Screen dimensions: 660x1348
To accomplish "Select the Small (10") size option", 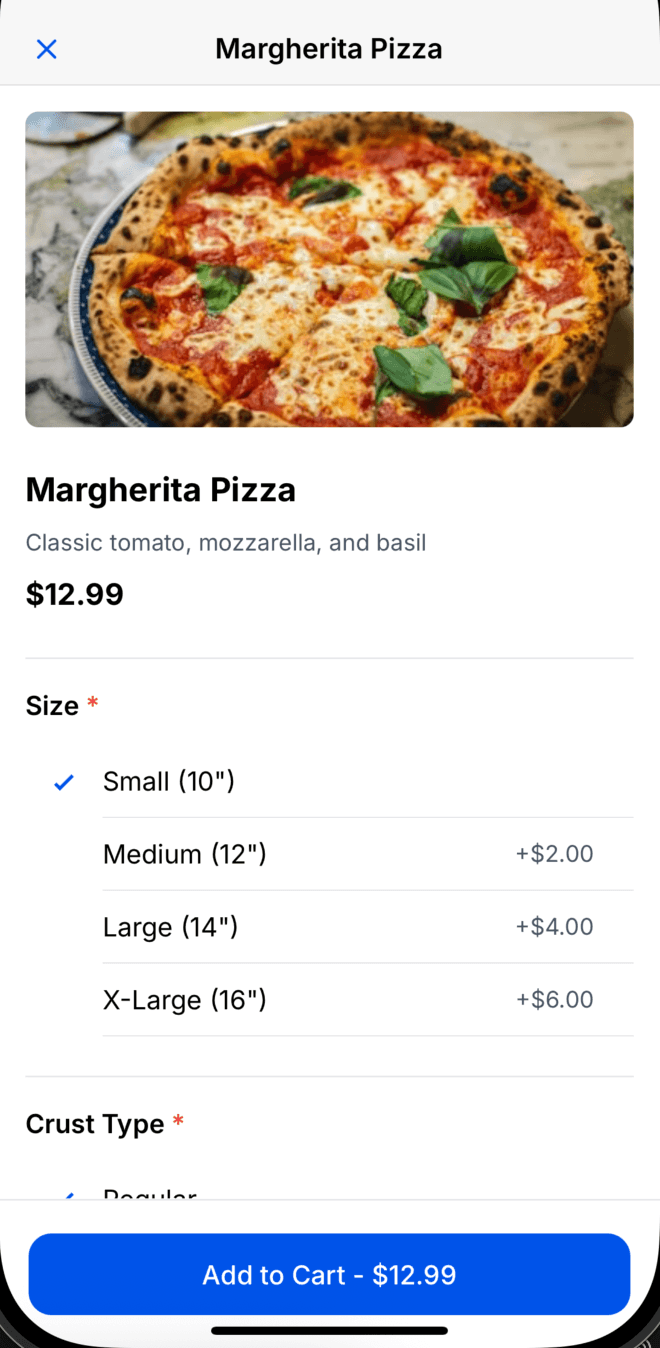I will coord(169,781).
